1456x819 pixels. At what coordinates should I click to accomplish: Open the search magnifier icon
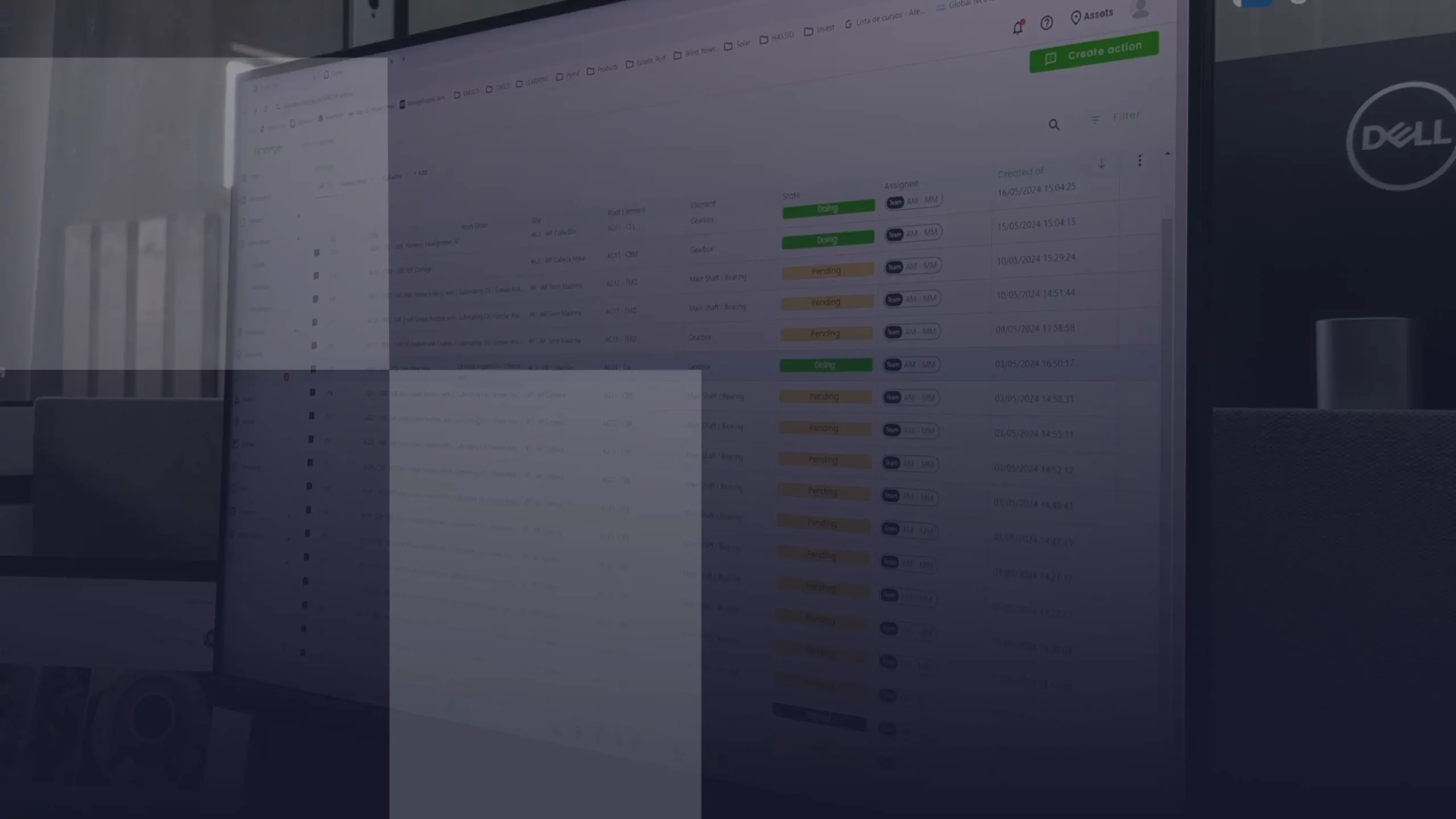1054,125
